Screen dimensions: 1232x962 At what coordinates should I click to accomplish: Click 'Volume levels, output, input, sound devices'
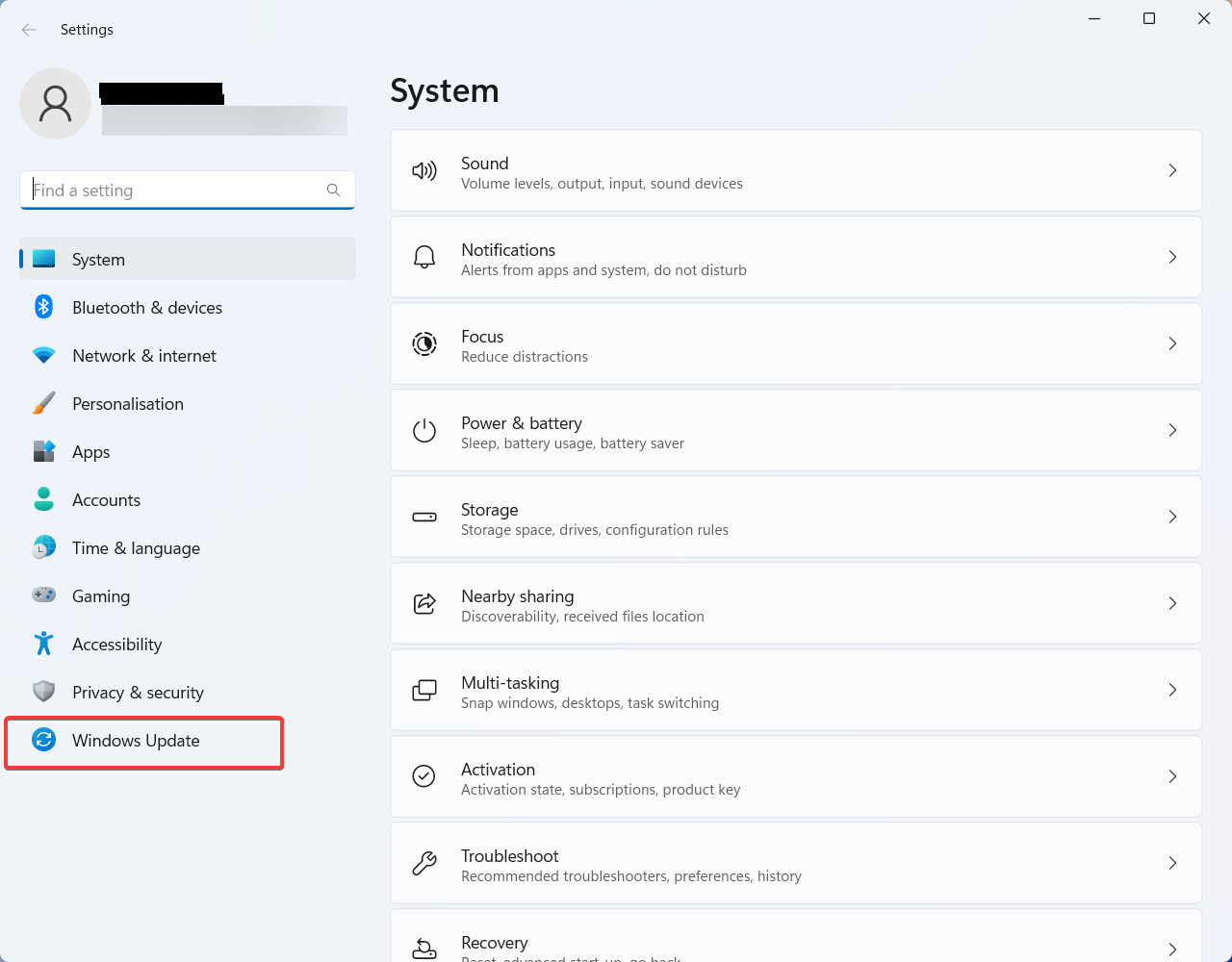coord(602,184)
